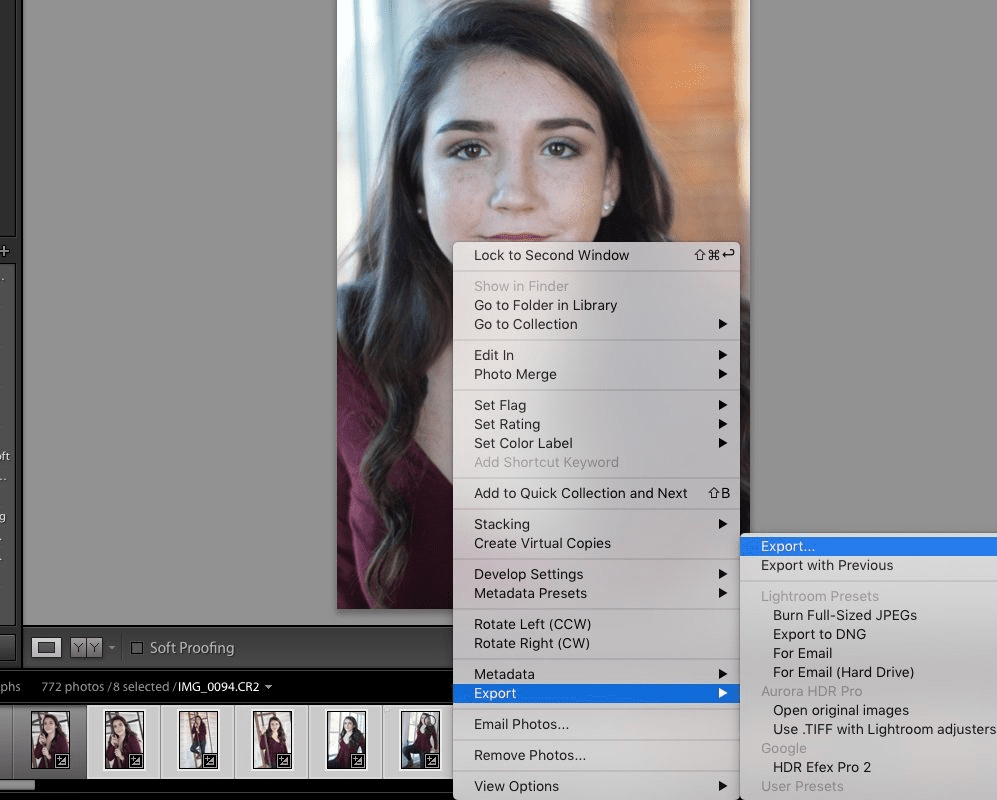Image resolution: width=997 pixels, height=800 pixels.
Task: Click the filmstrip horizontal scrollbar
Action: (17, 783)
